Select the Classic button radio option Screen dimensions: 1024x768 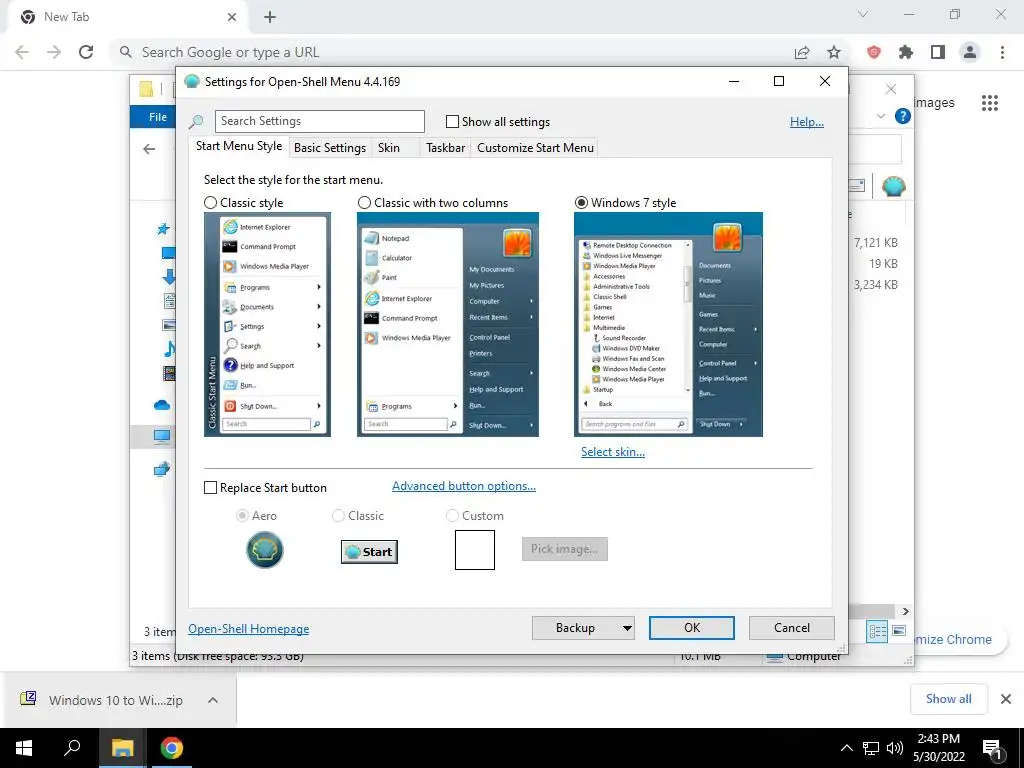click(x=338, y=516)
